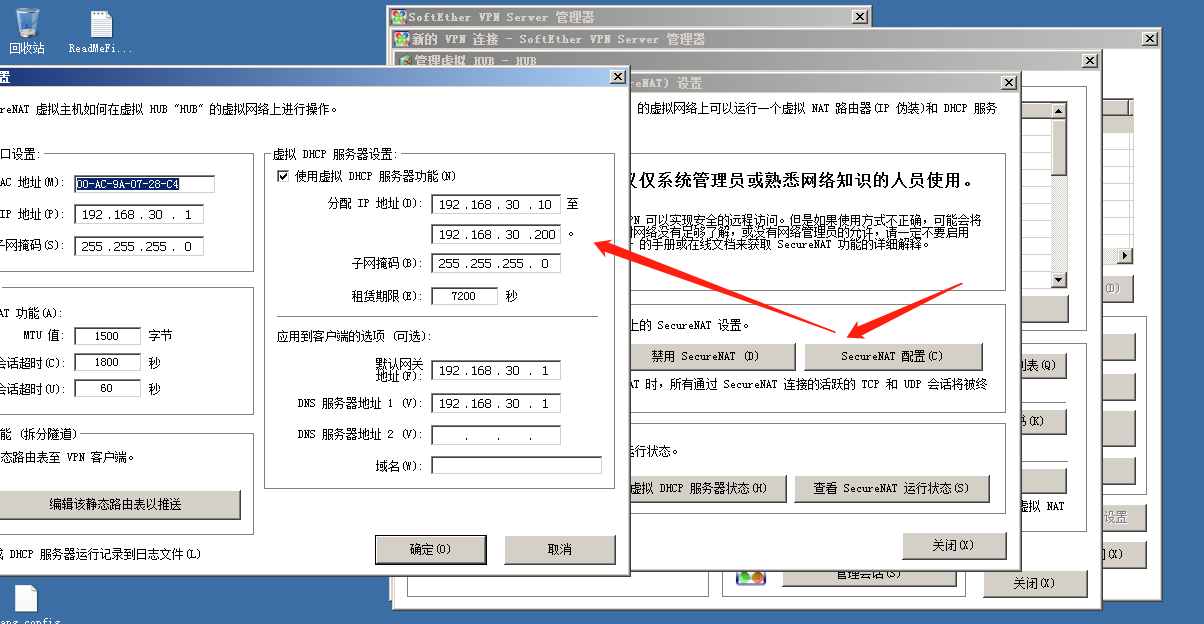Open the Recycle Bin desktop icon
This screenshot has width=1204, height=624.
tap(27, 31)
